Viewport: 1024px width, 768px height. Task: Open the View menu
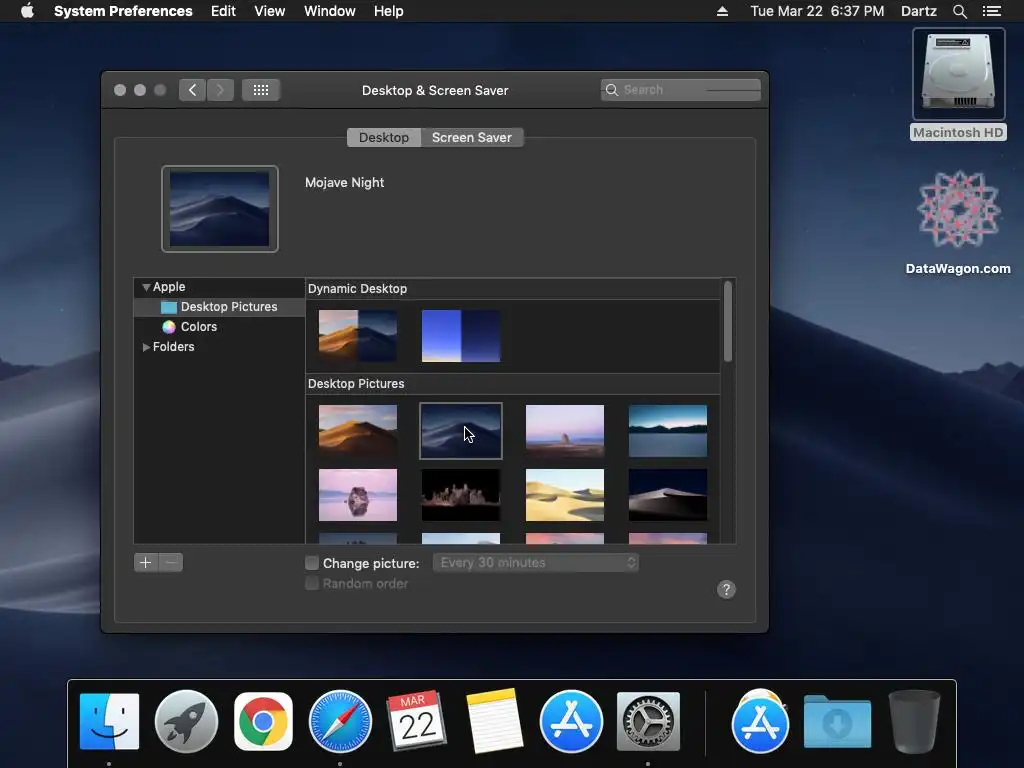pyautogui.click(x=269, y=11)
